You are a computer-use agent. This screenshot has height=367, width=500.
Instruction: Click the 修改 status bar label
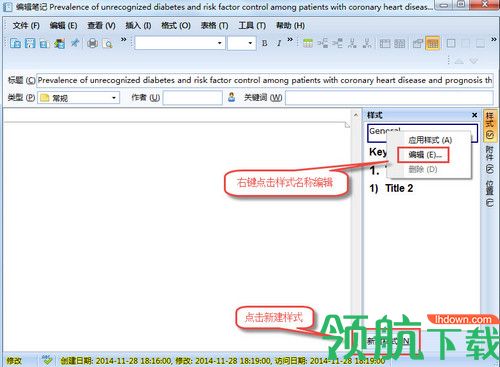click(14, 361)
